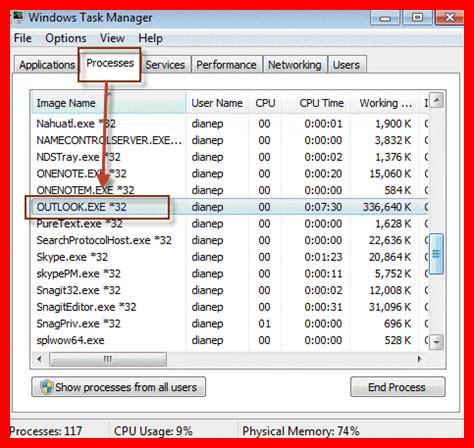Sort by Image Name column header
Screen dimensions: 474x448
108,103
